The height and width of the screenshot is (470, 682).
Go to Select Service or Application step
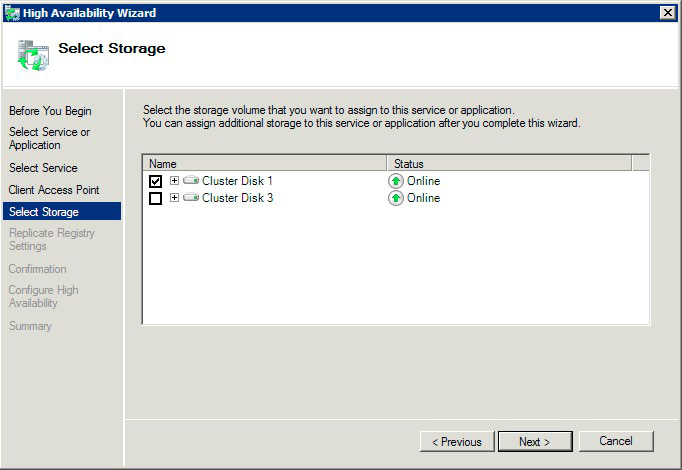point(50,138)
